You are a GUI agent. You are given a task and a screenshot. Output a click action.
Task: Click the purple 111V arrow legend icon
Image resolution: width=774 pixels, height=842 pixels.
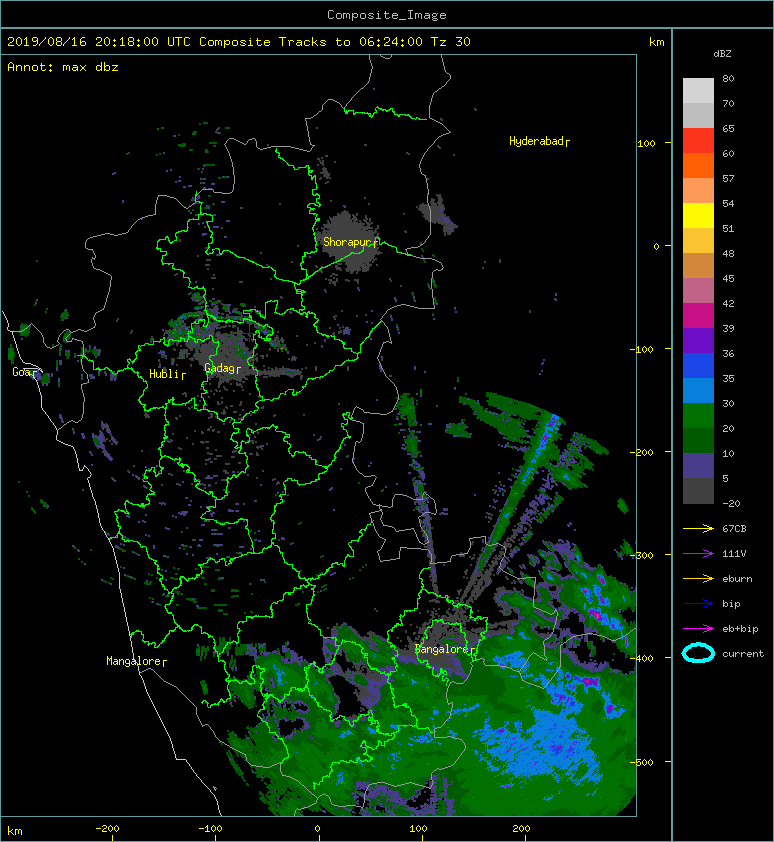coord(698,554)
